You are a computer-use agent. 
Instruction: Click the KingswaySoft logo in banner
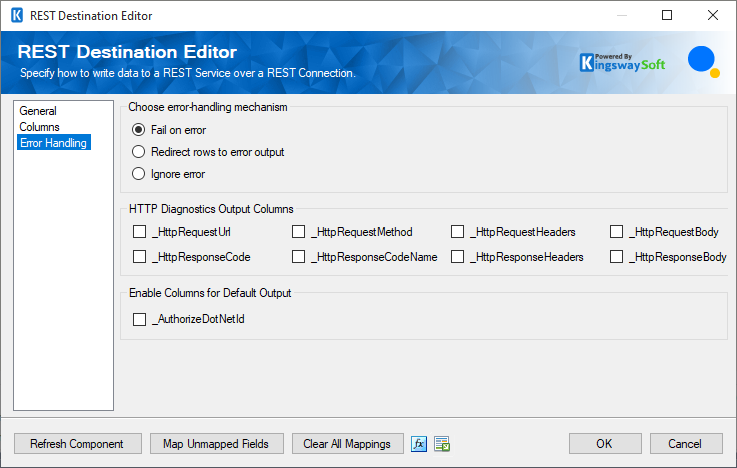click(x=622, y=62)
